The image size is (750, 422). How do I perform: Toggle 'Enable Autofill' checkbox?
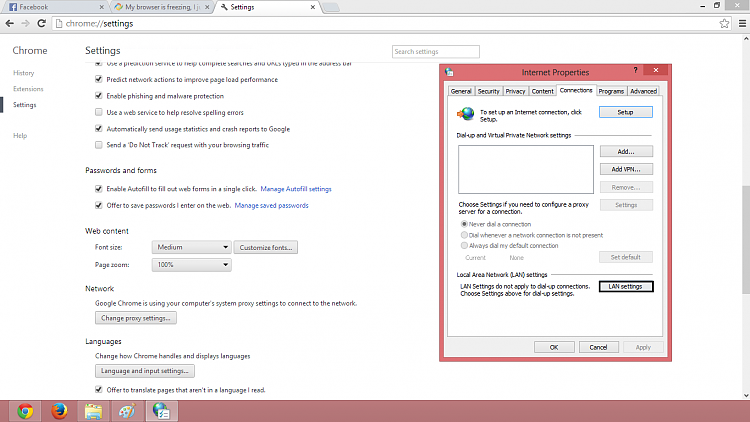pos(99,189)
